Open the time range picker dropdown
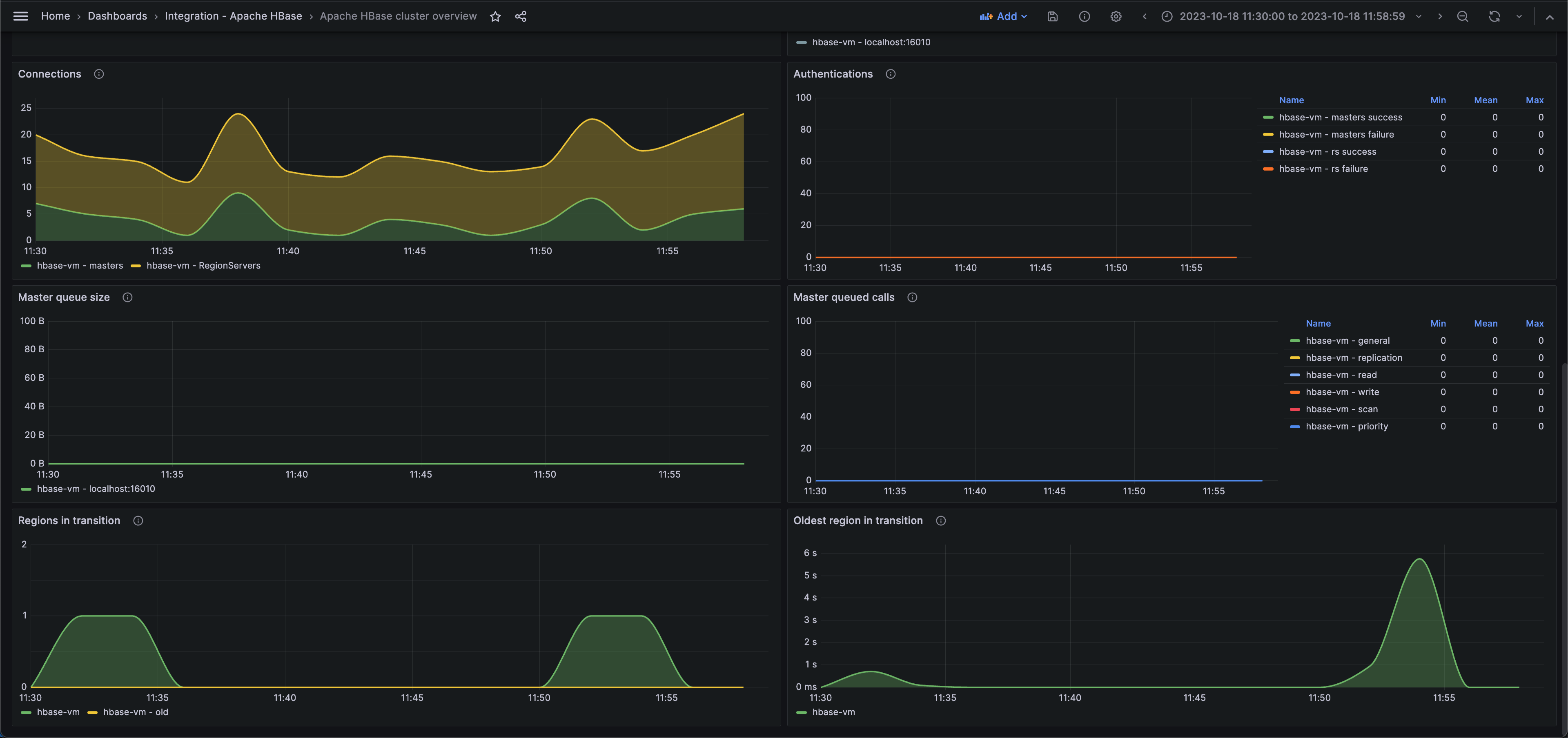The image size is (1568, 738). coord(1292,16)
